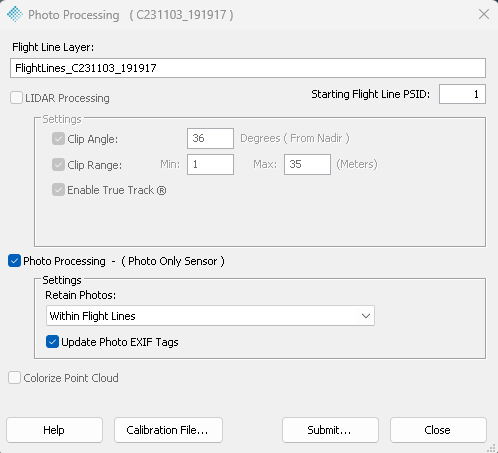This screenshot has height=453, width=498.
Task: Tick the Colorize Point Cloud checkbox
Action: click(14, 378)
